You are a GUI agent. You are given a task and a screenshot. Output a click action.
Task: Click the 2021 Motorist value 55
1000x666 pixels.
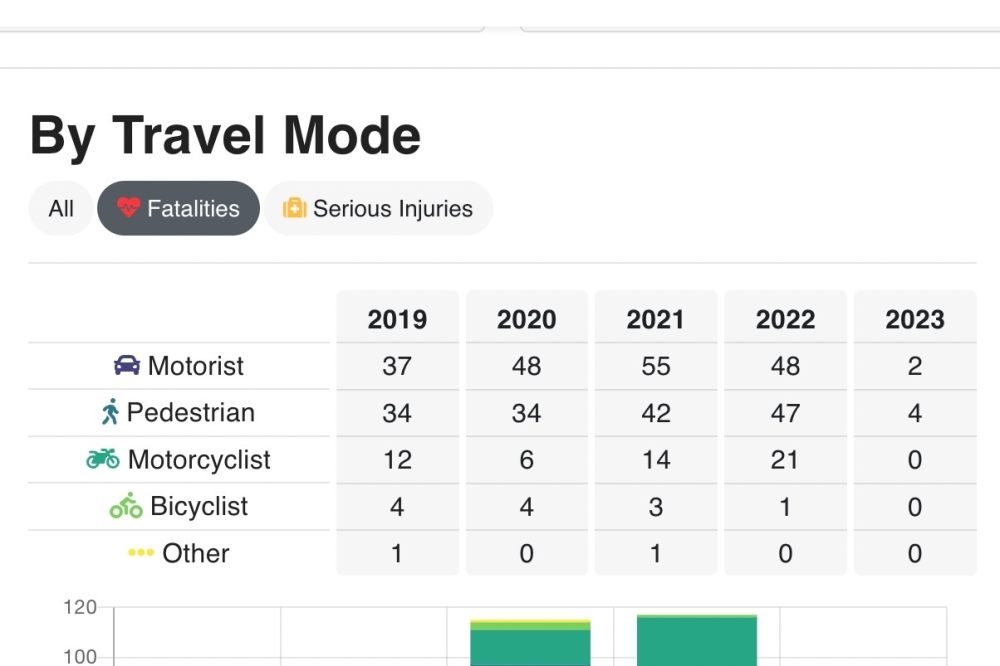tap(656, 366)
